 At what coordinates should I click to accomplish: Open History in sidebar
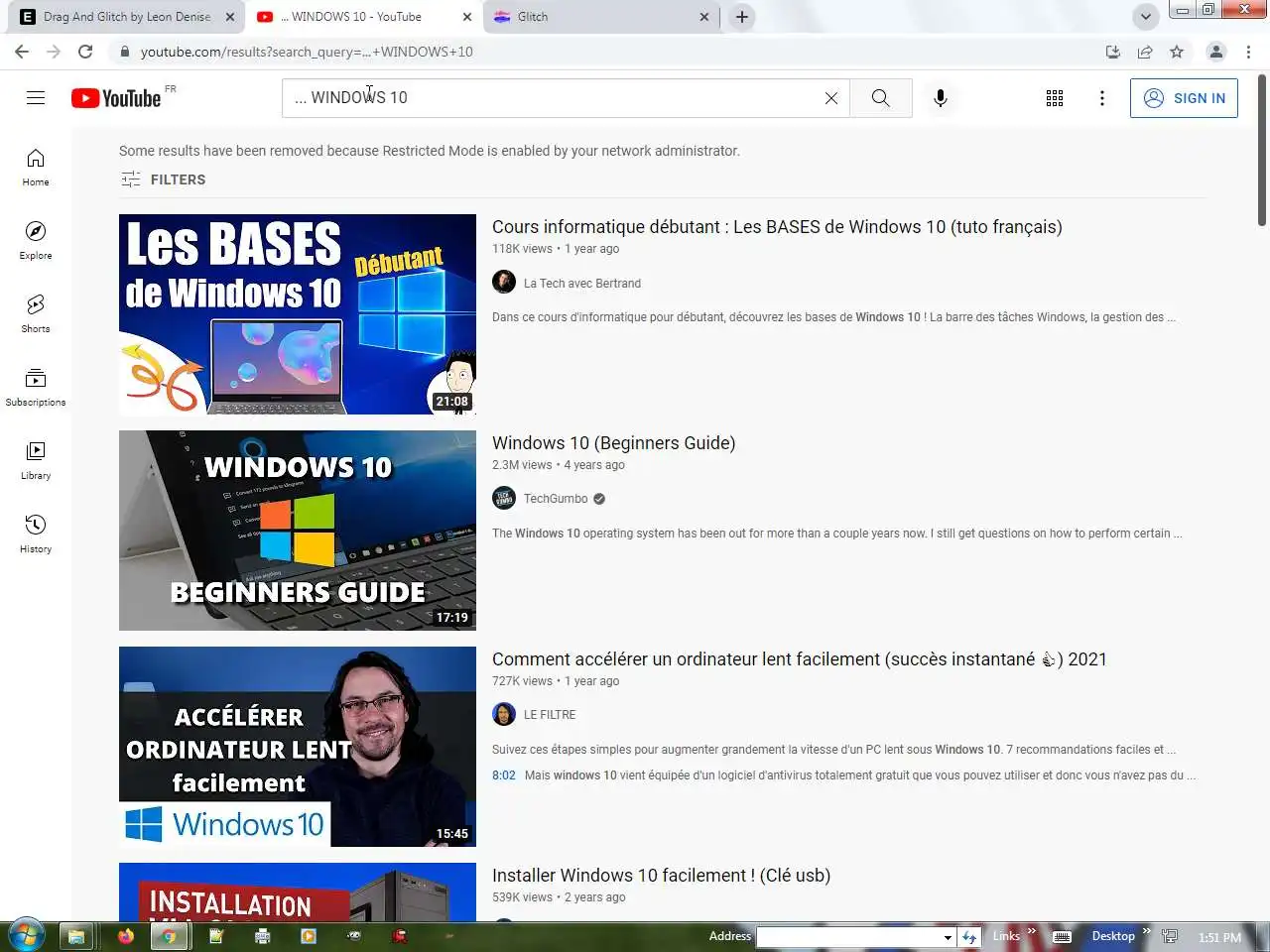(x=36, y=535)
